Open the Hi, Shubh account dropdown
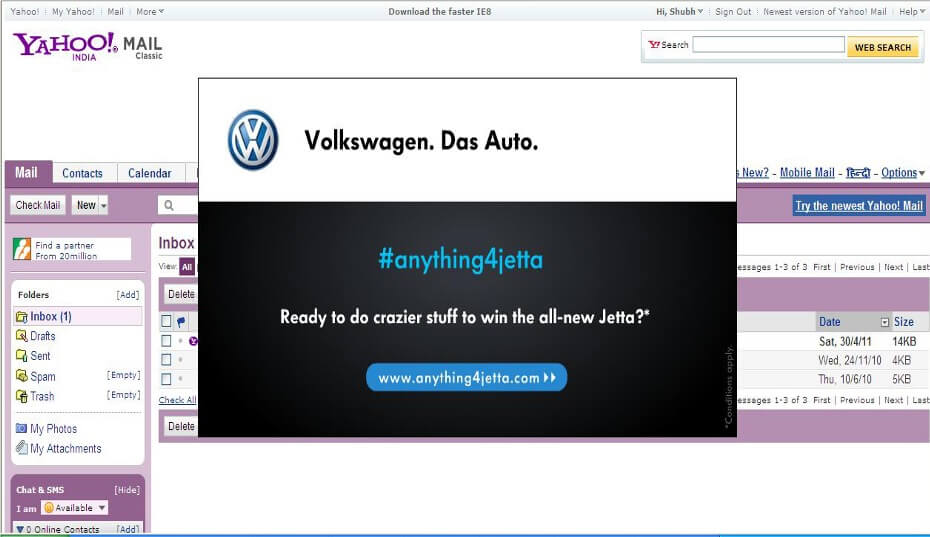The image size is (930, 537). coord(680,11)
